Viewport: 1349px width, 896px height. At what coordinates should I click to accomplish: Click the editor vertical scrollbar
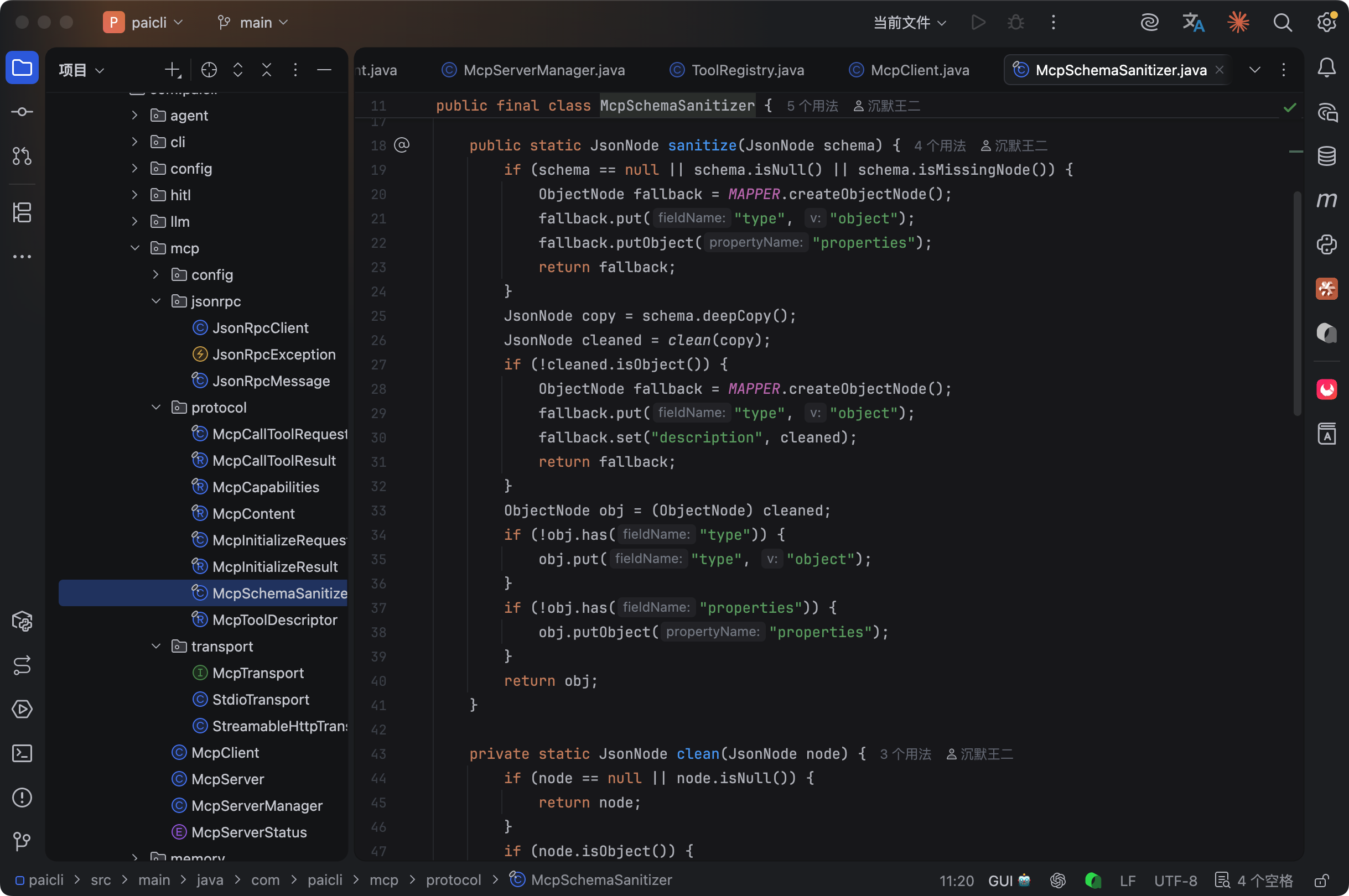click(1297, 303)
